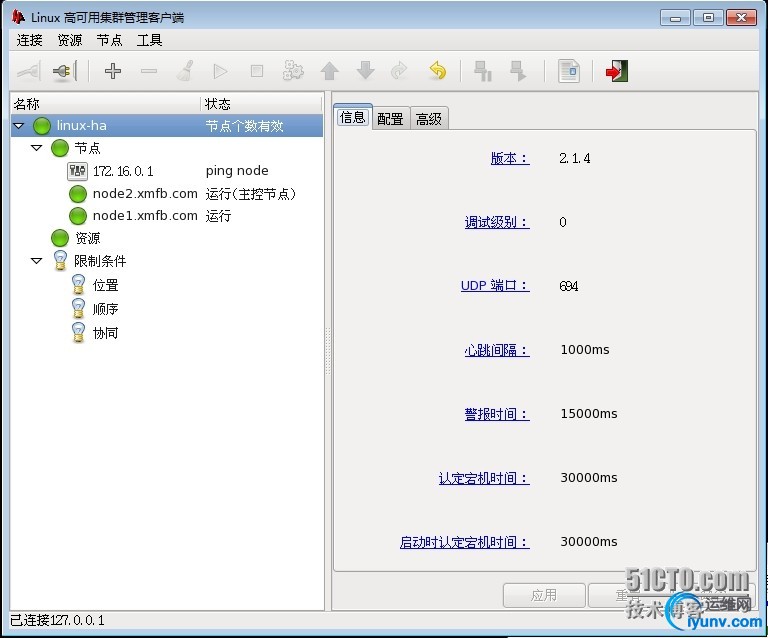Image resolution: width=768 pixels, height=638 pixels.
Task: Click the disconnect plug toolbar icon
Action: (x=64, y=71)
